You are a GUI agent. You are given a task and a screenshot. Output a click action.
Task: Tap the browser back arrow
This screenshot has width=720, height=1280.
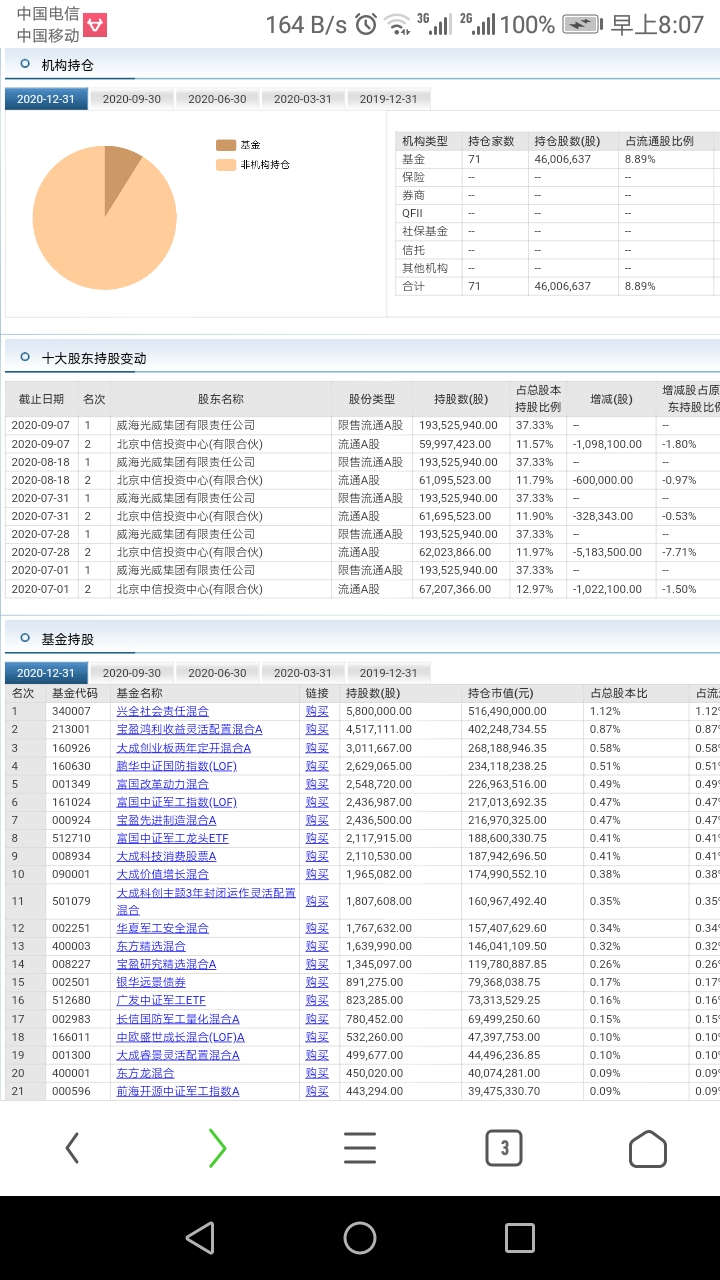pos(72,1148)
